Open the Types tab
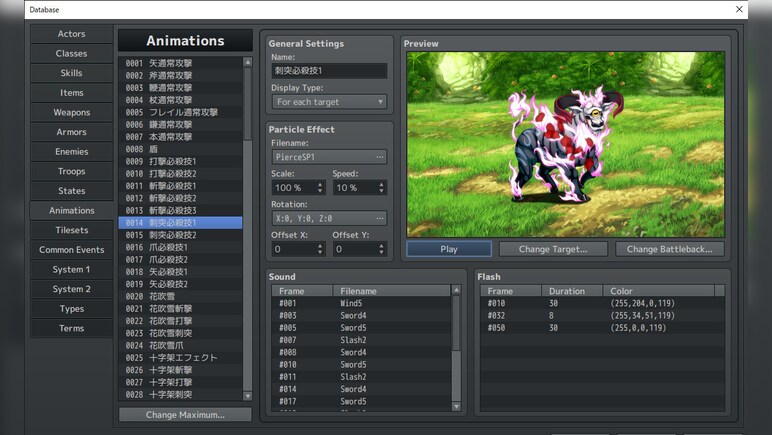The image size is (772, 435). pos(71,309)
